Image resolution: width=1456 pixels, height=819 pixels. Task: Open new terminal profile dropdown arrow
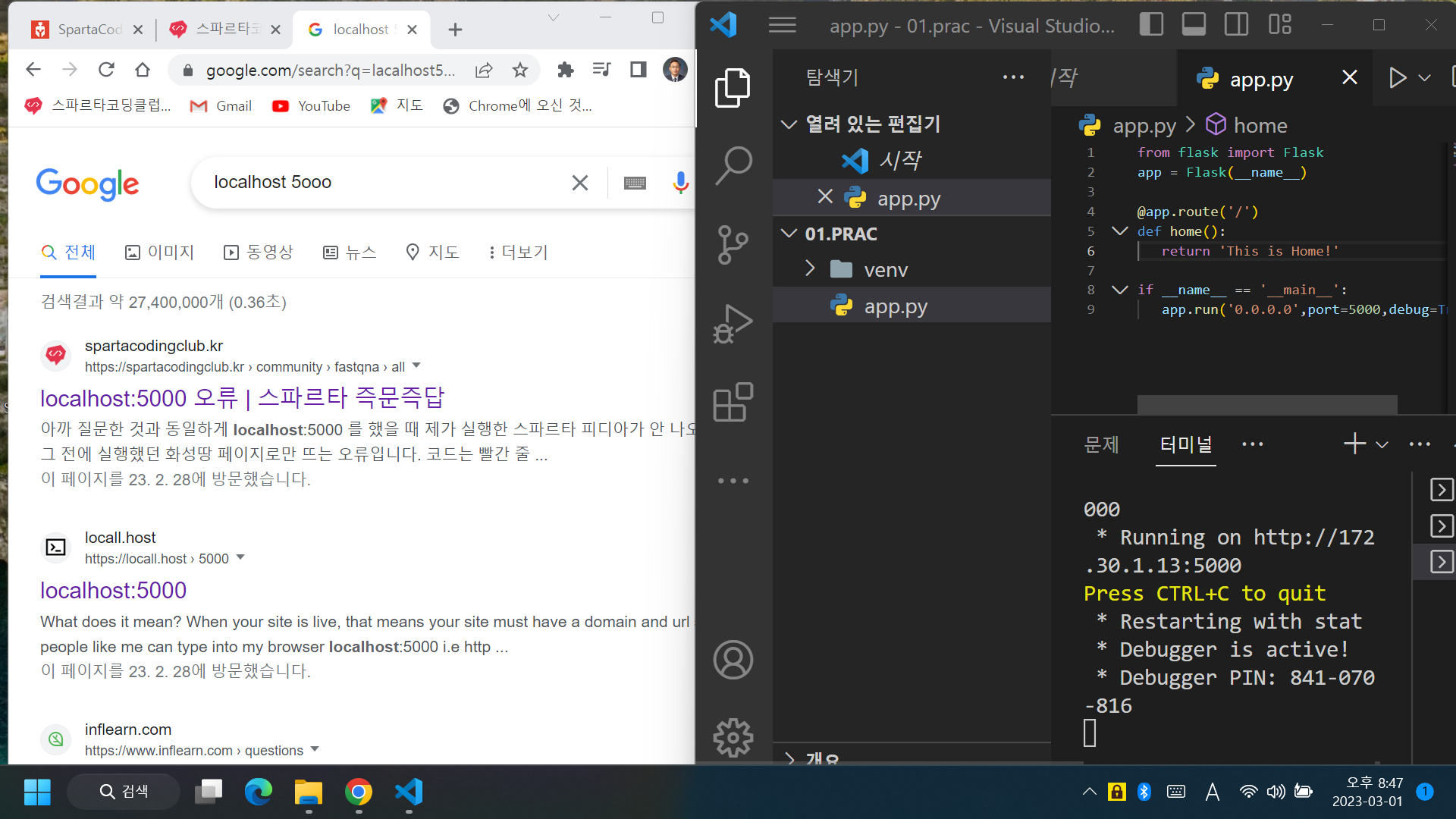coord(1382,444)
